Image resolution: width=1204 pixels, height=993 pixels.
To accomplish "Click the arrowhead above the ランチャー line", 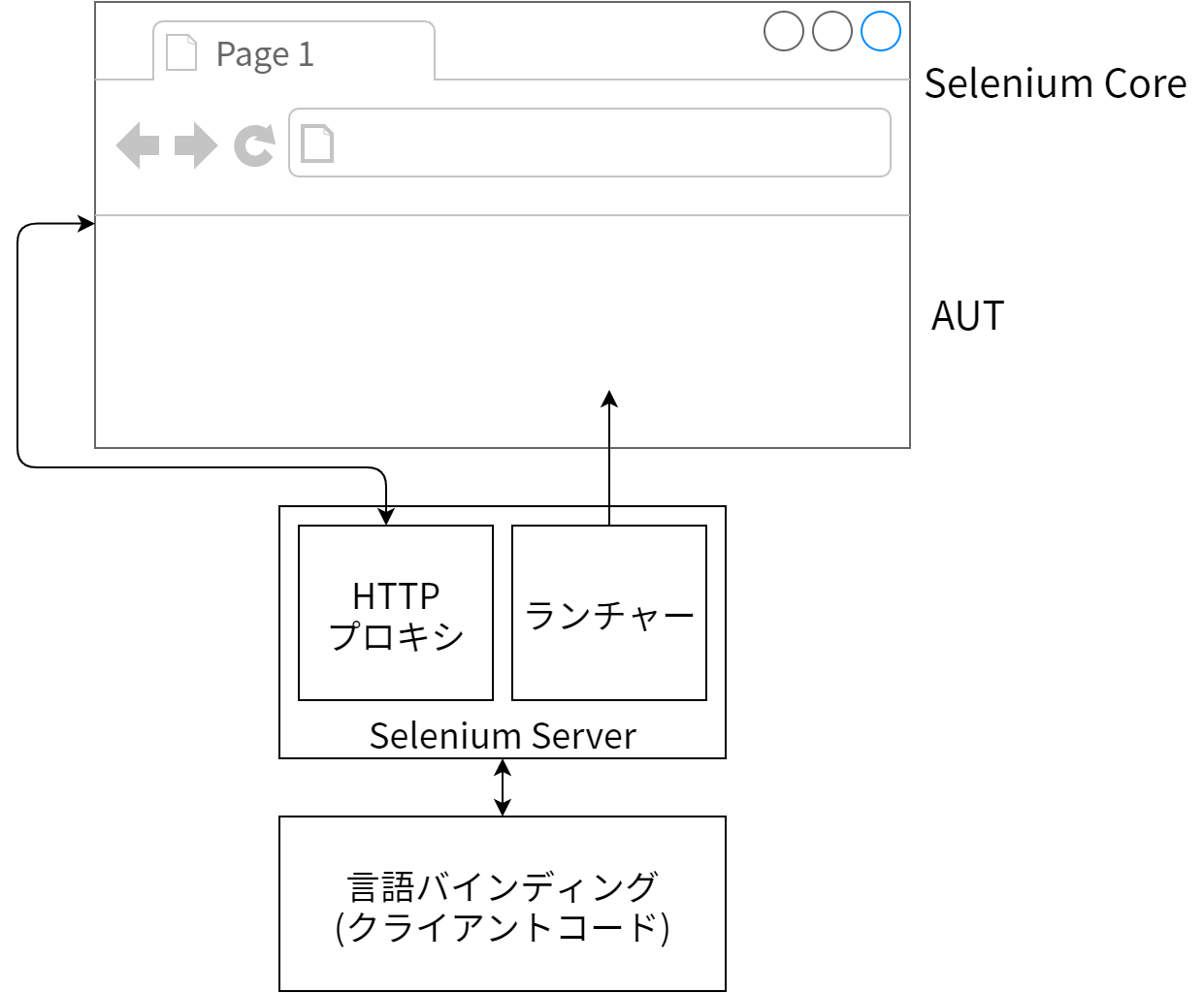I will click(609, 399).
